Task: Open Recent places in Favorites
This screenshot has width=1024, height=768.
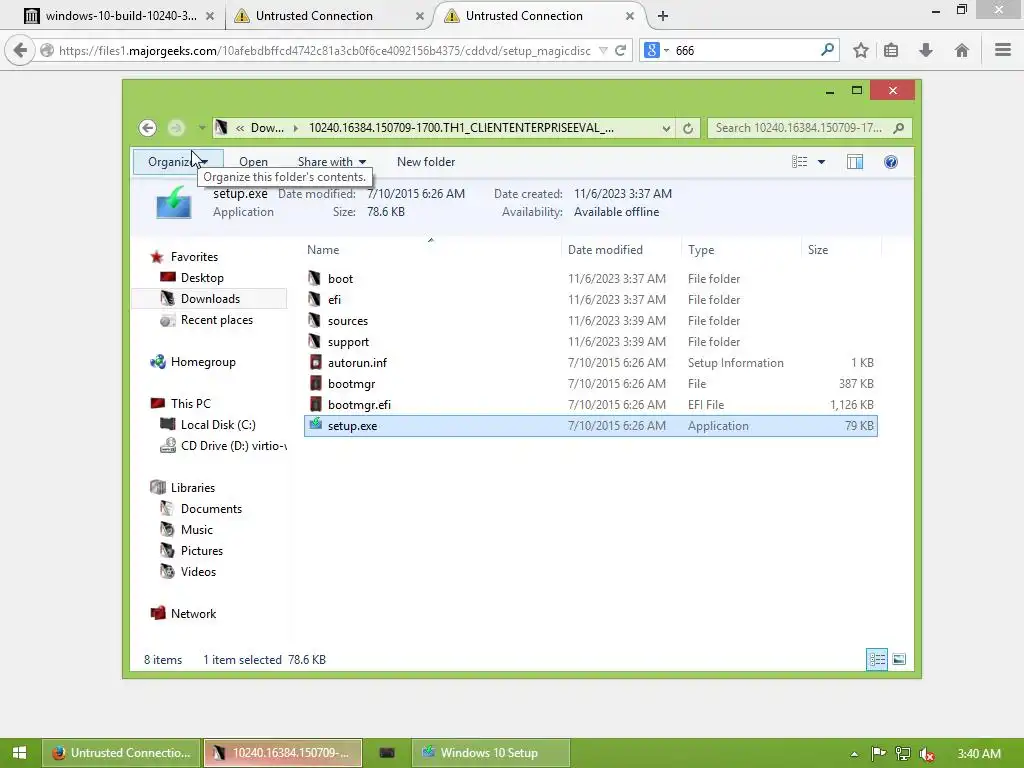Action: 217,319
